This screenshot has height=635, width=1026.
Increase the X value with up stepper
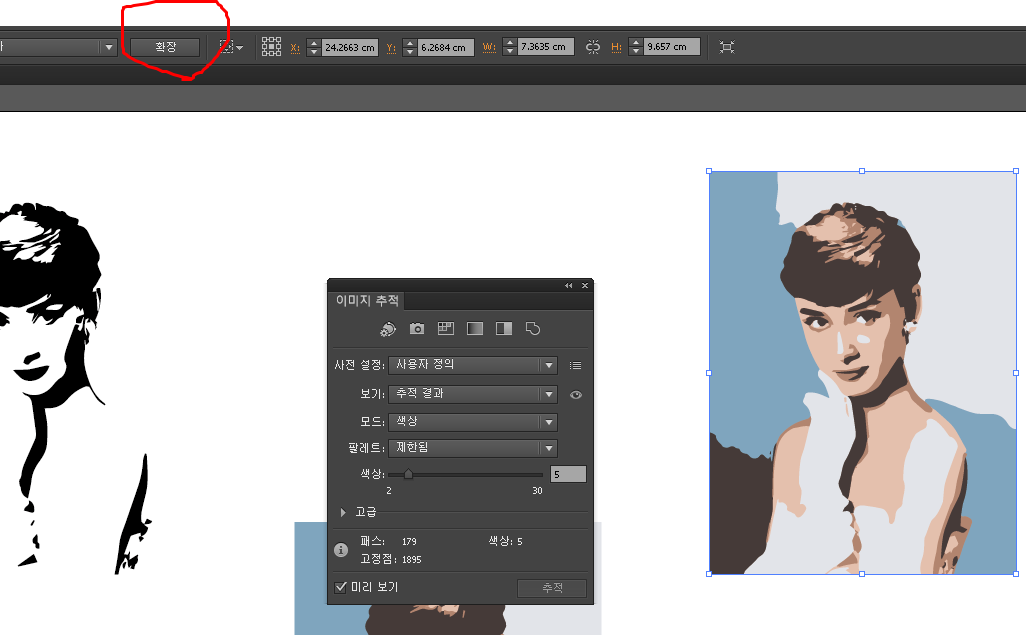tap(314, 43)
